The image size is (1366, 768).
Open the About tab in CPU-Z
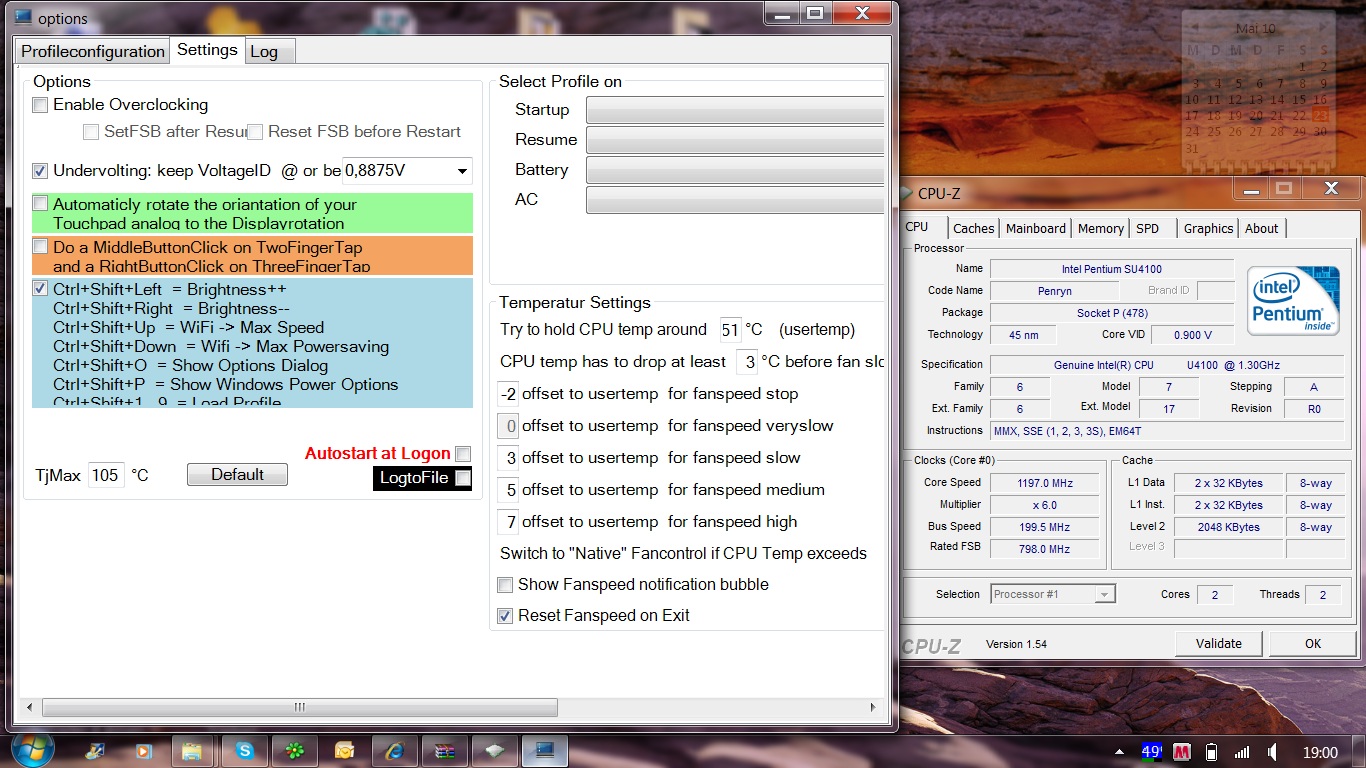coord(1262,228)
